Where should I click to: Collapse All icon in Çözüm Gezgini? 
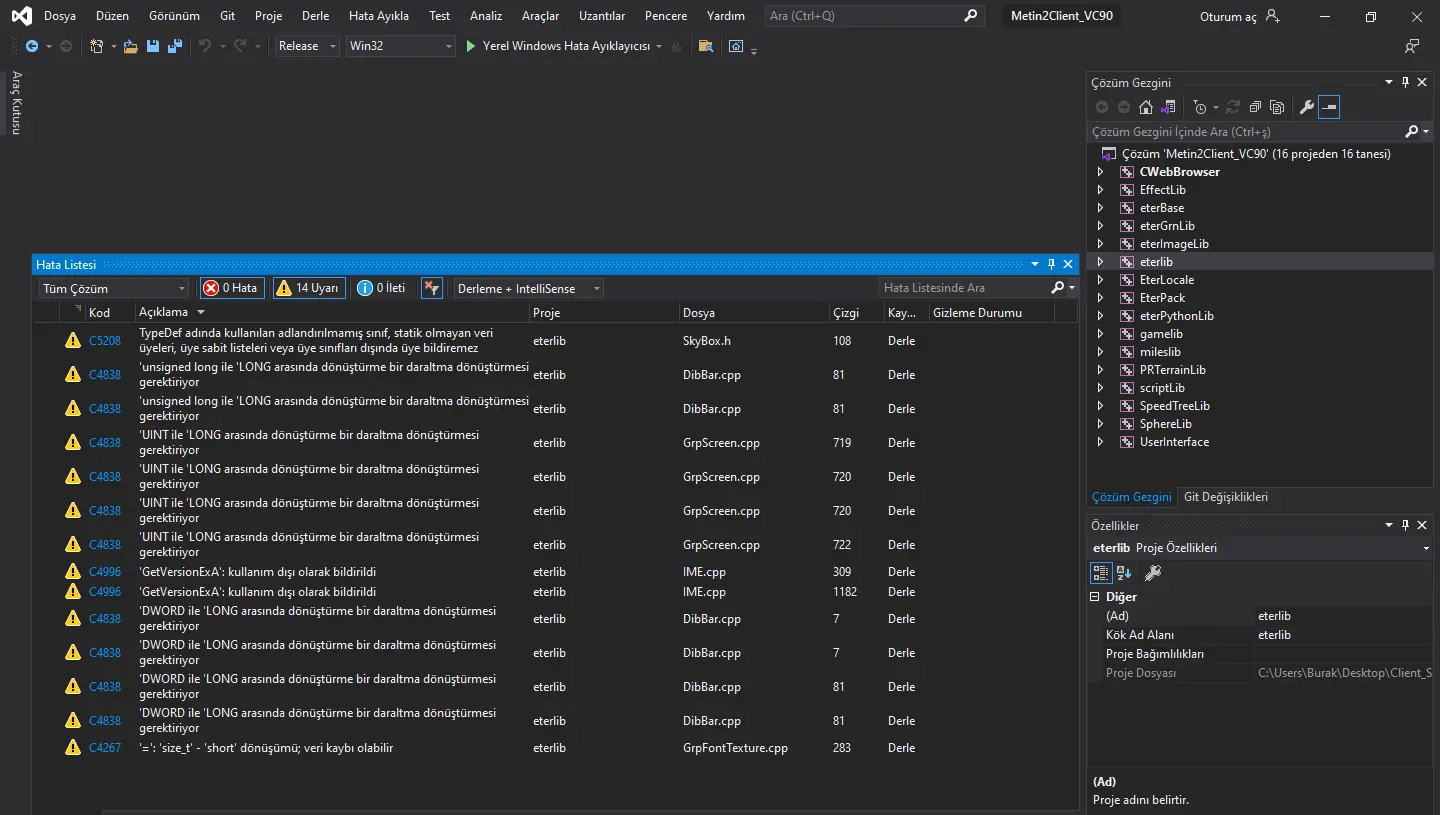click(1255, 107)
